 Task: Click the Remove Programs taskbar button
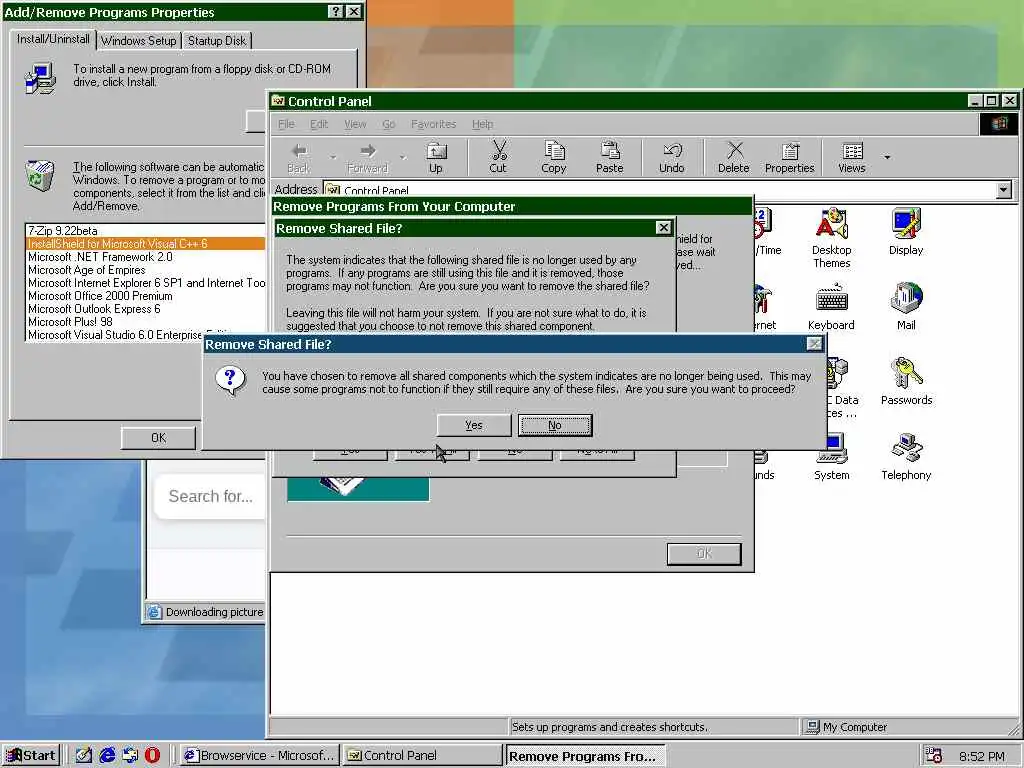(x=585, y=756)
